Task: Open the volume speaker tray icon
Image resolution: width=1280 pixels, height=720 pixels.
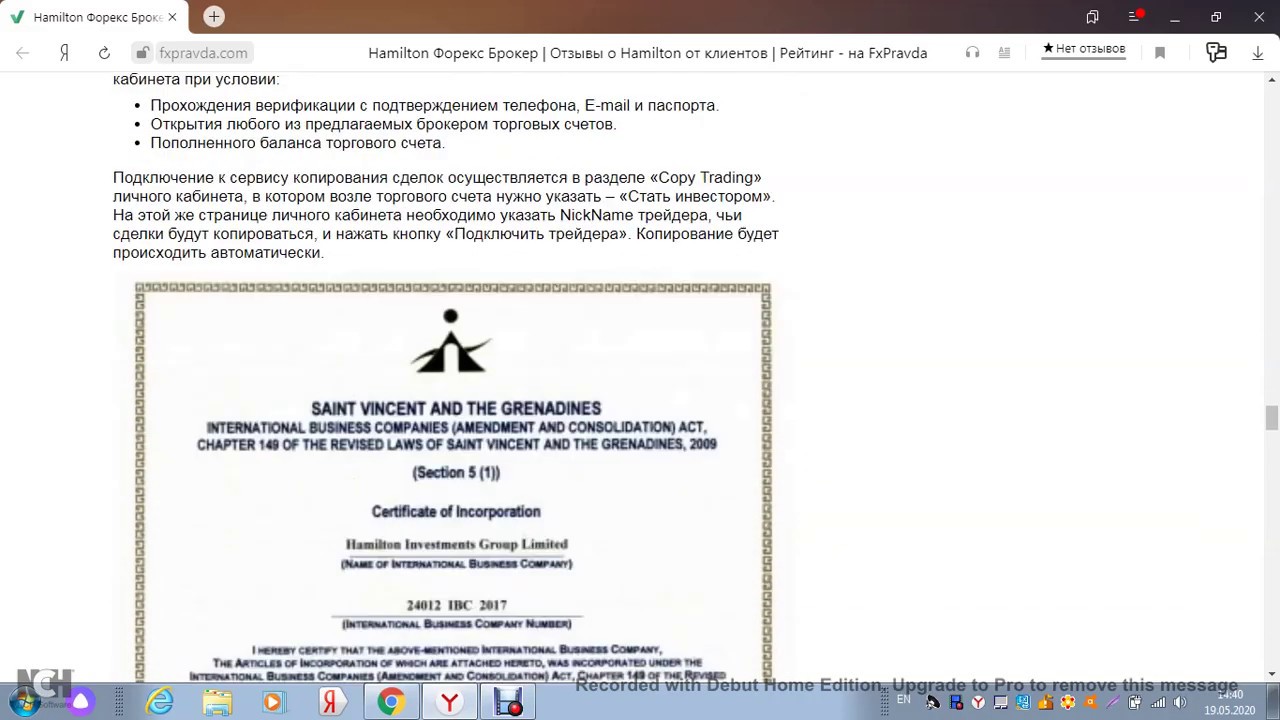Action: [1180, 702]
